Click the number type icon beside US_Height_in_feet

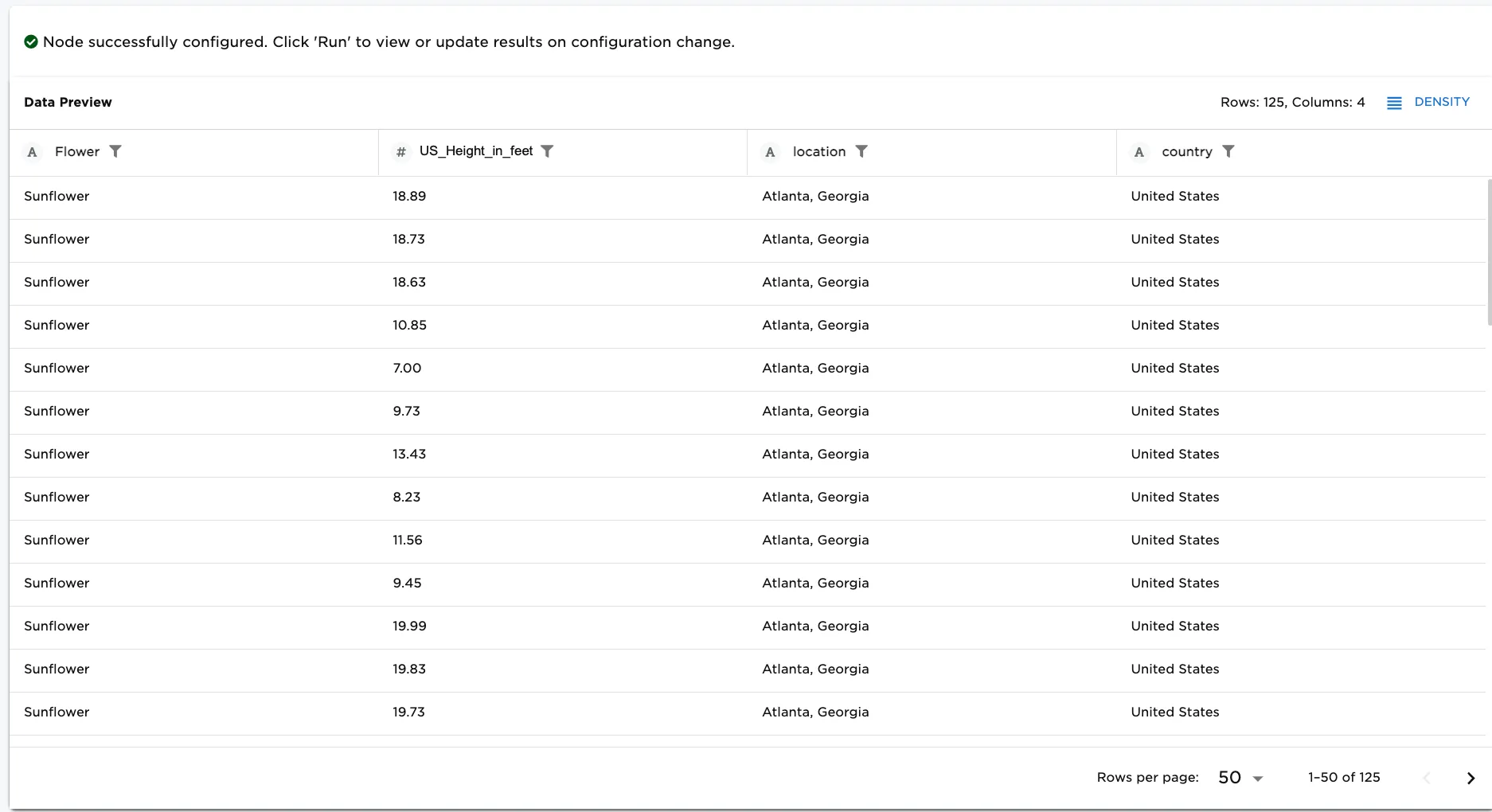[x=401, y=152]
